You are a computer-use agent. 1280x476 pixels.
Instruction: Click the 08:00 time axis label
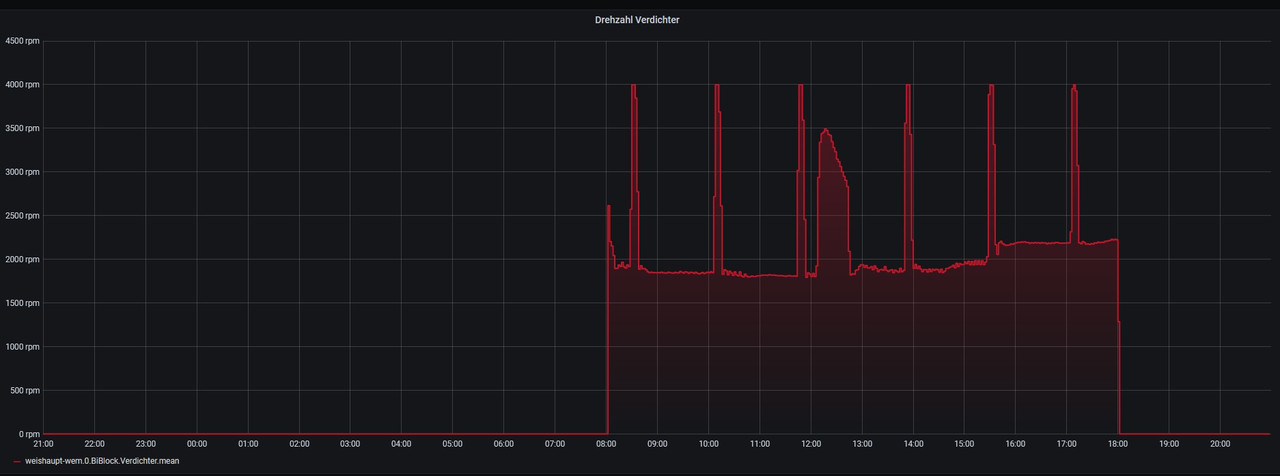[x=606, y=443]
